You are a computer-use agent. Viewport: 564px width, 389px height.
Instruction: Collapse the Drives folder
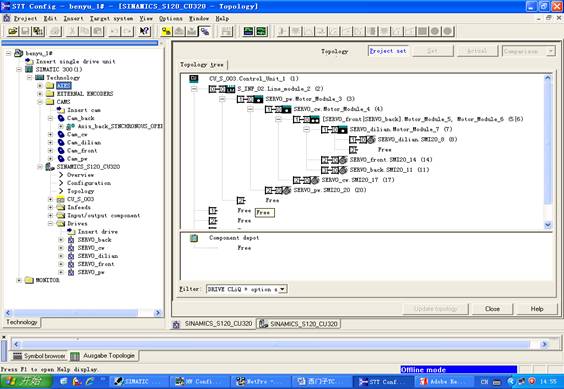(51, 223)
